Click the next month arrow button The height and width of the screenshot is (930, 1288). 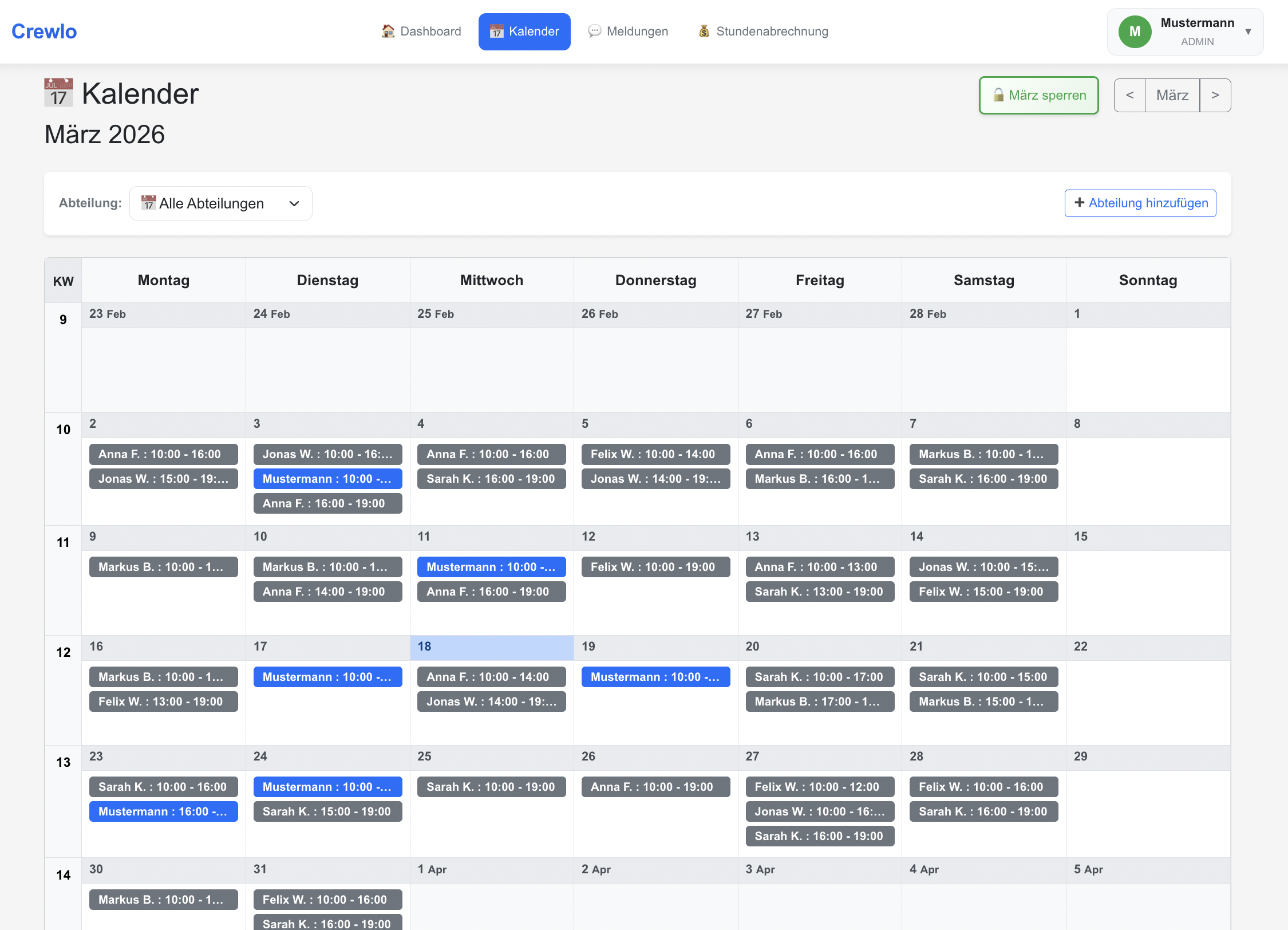tap(1215, 95)
